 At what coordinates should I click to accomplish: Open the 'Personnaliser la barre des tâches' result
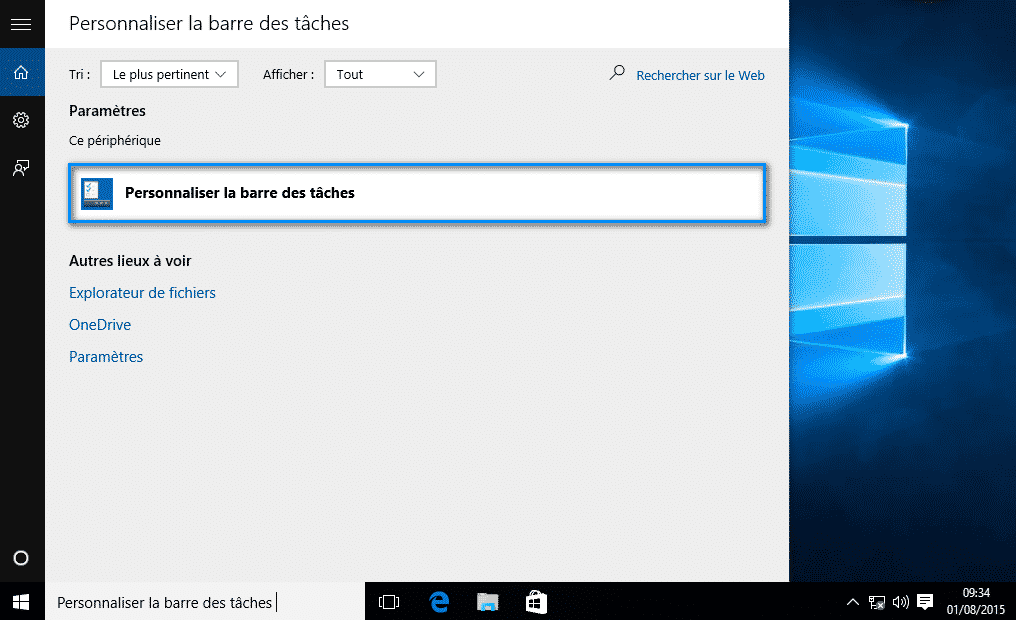click(x=417, y=193)
